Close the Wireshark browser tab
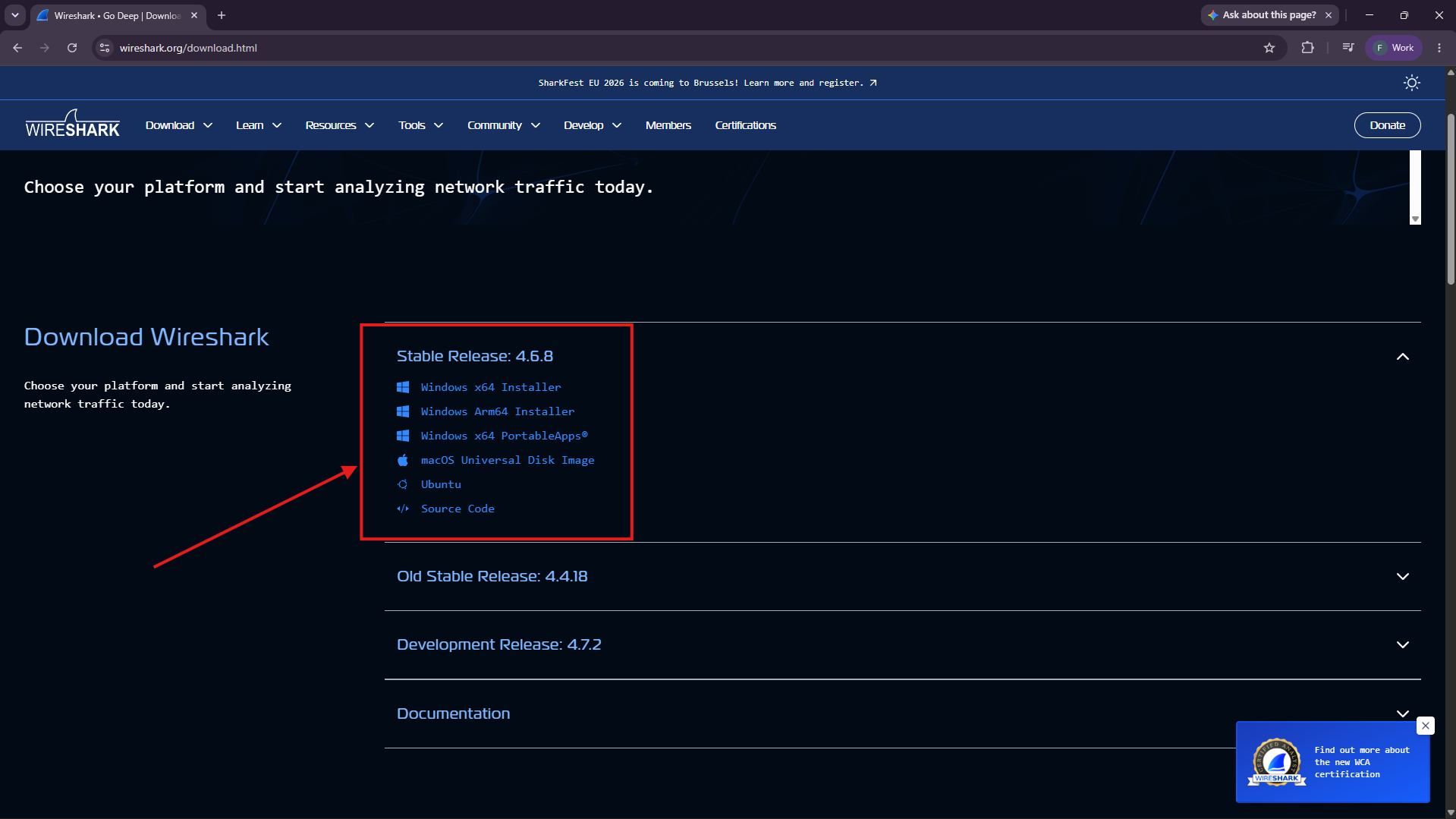Image resolution: width=1456 pixels, height=819 pixels. (194, 15)
